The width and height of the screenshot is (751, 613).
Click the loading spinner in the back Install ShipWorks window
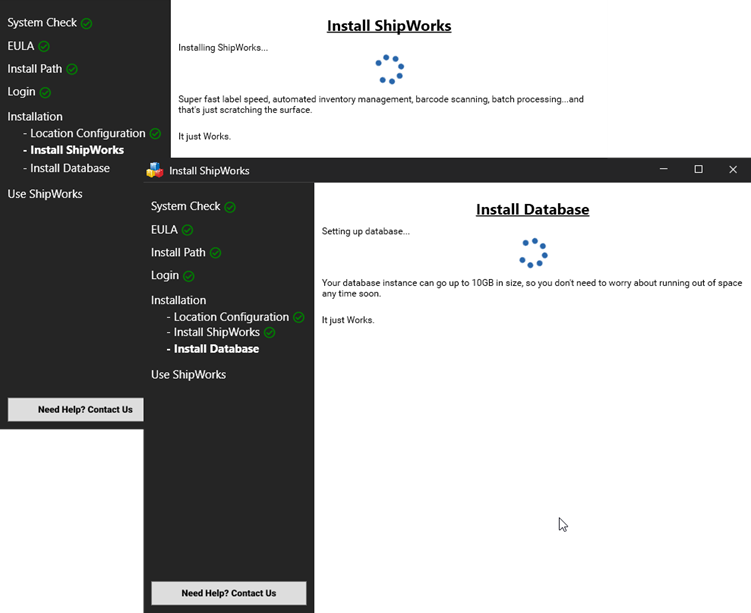tap(389, 69)
